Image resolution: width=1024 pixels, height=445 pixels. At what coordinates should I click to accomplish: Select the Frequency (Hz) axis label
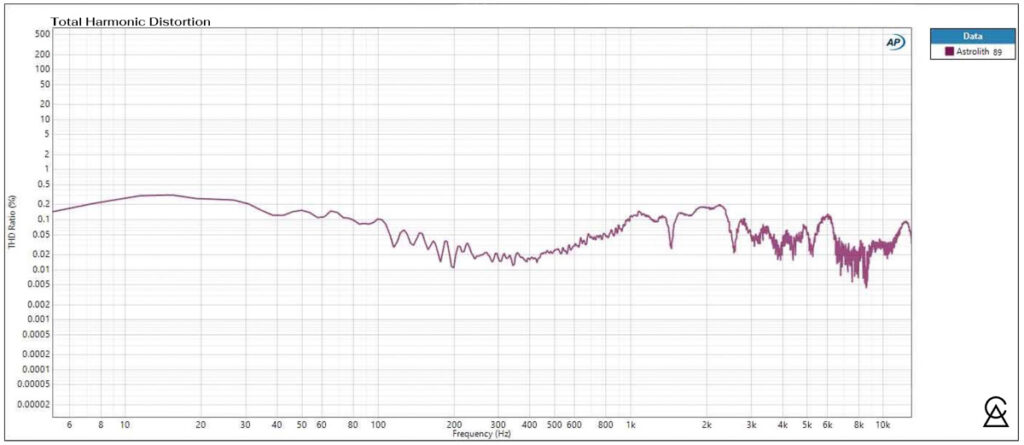point(481,434)
